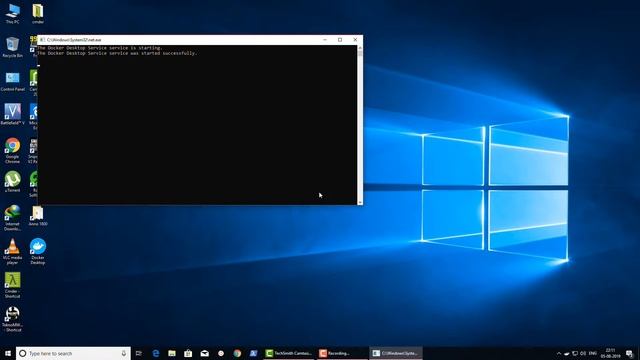Screen dimensions: 640x360
Task: Open the Action Center notifications icon
Action: [630, 353]
